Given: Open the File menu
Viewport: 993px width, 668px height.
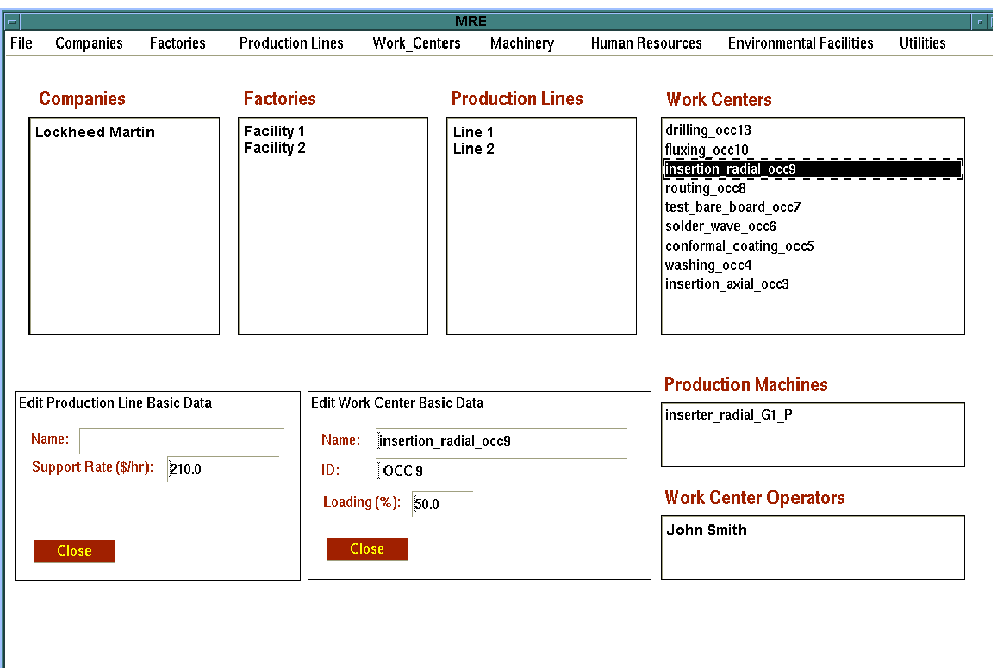Looking at the screenshot, I should [x=21, y=44].
